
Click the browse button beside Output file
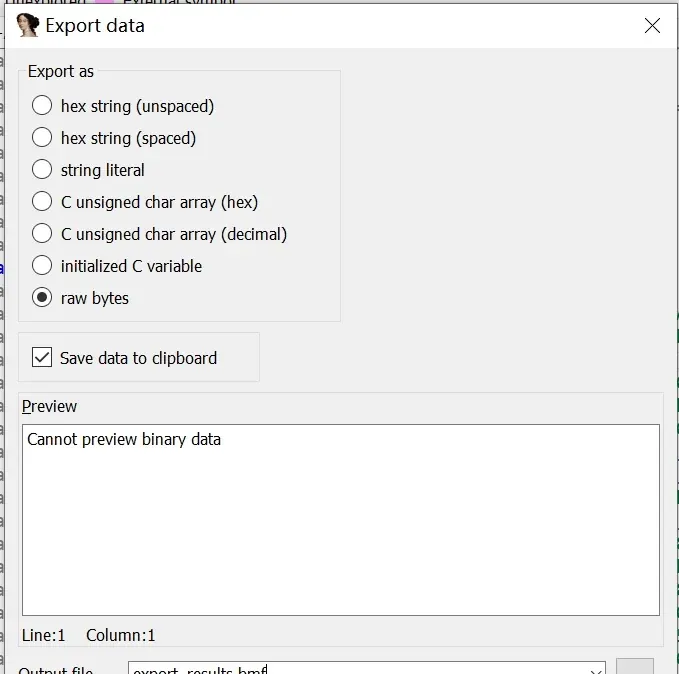(x=635, y=667)
